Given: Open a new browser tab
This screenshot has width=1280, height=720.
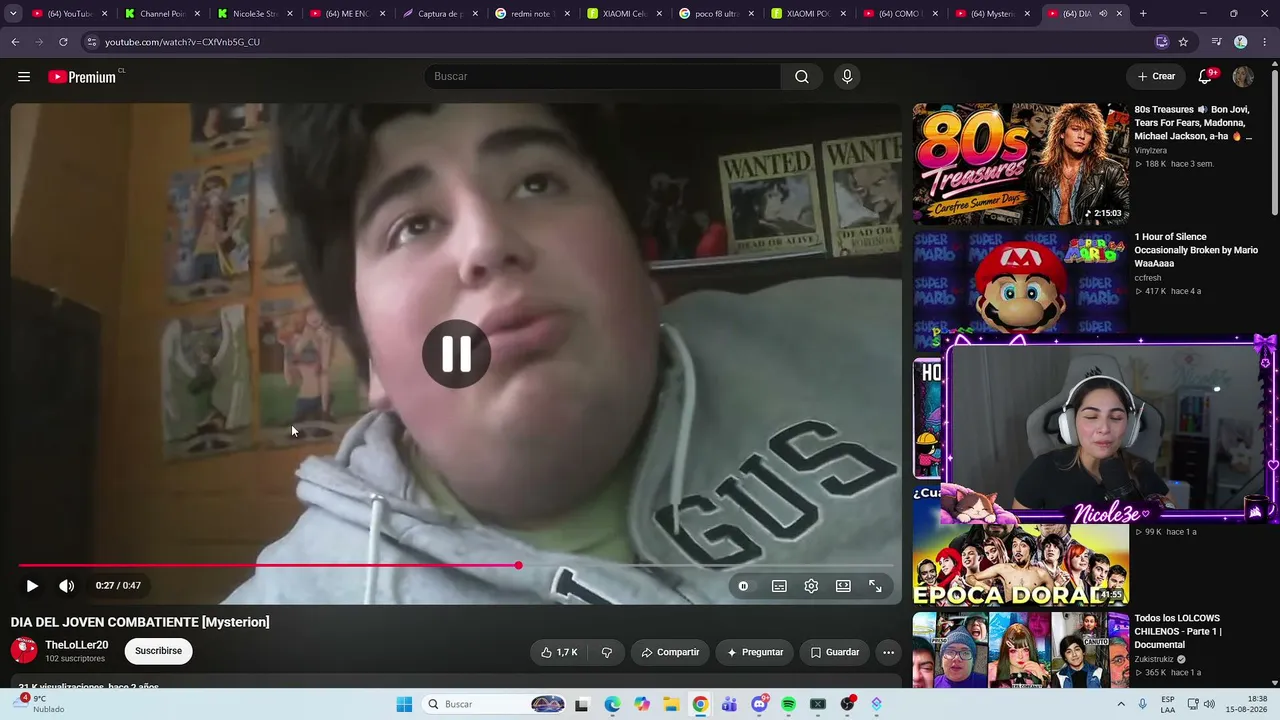Looking at the screenshot, I should point(1143,14).
